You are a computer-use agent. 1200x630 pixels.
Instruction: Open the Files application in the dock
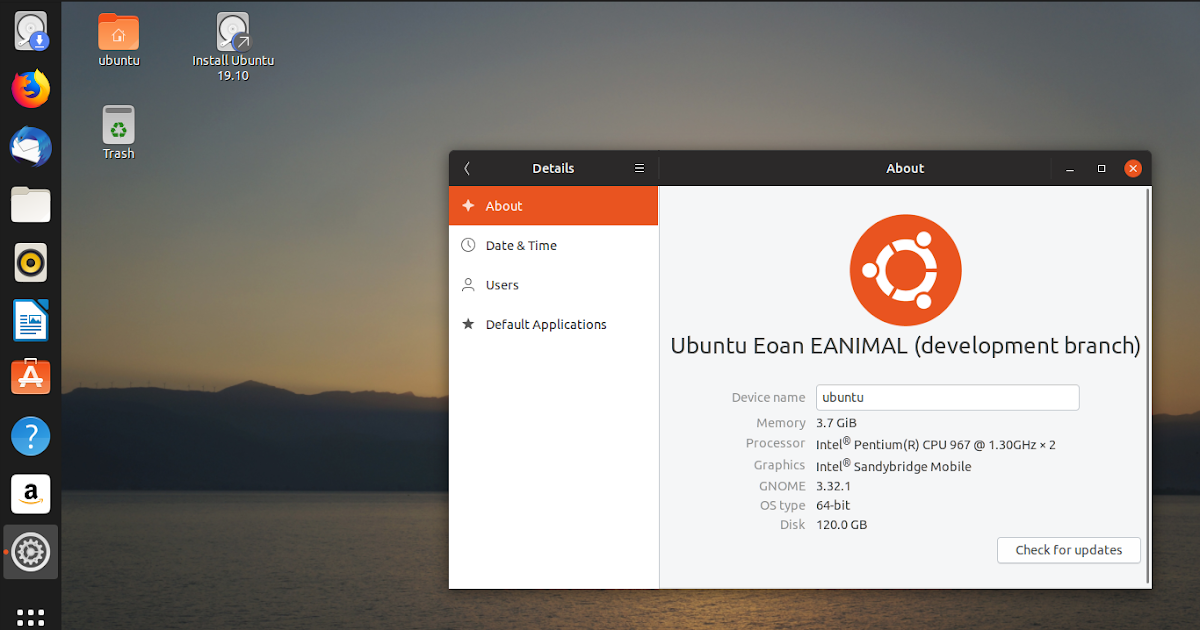(x=30, y=204)
